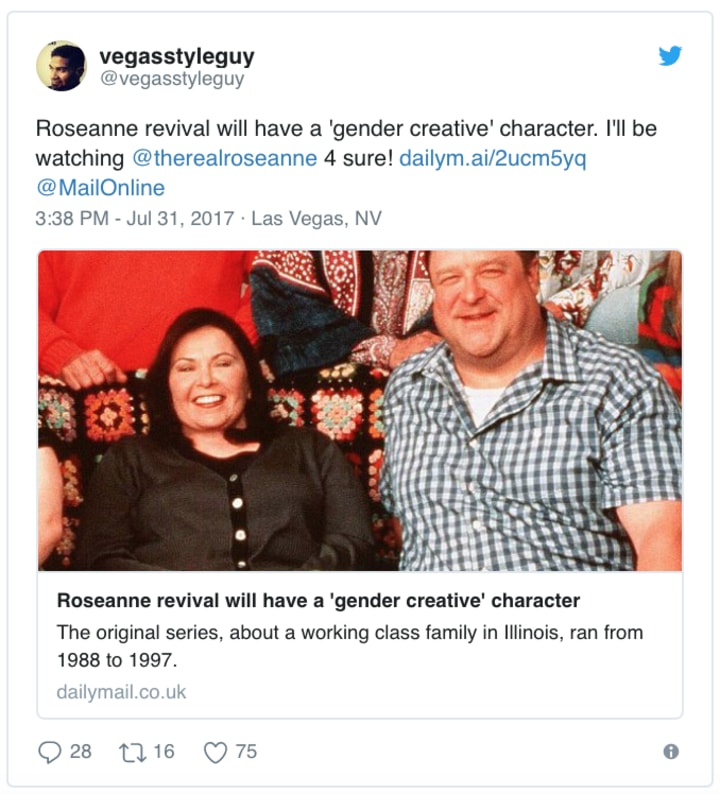Click the card's original series description

(x=350, y=646)
